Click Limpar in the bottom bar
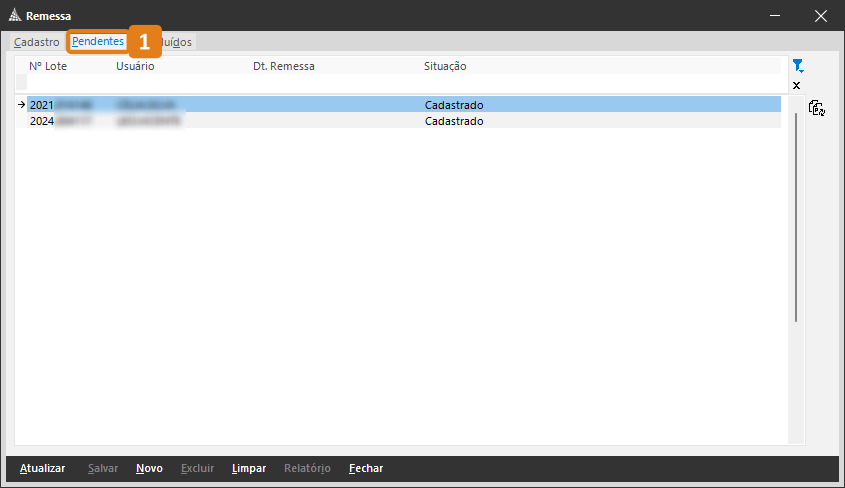 tap(248, 468)
